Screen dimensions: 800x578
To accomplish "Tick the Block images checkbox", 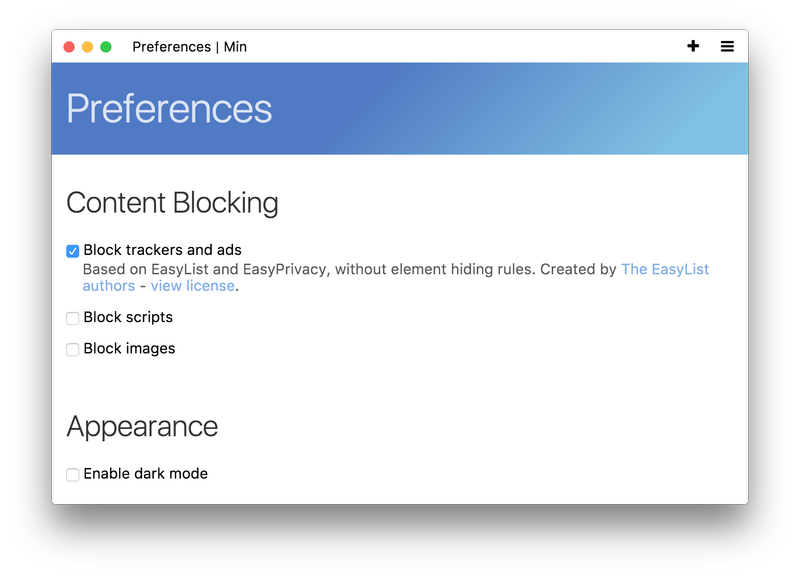I will point(73,350).
